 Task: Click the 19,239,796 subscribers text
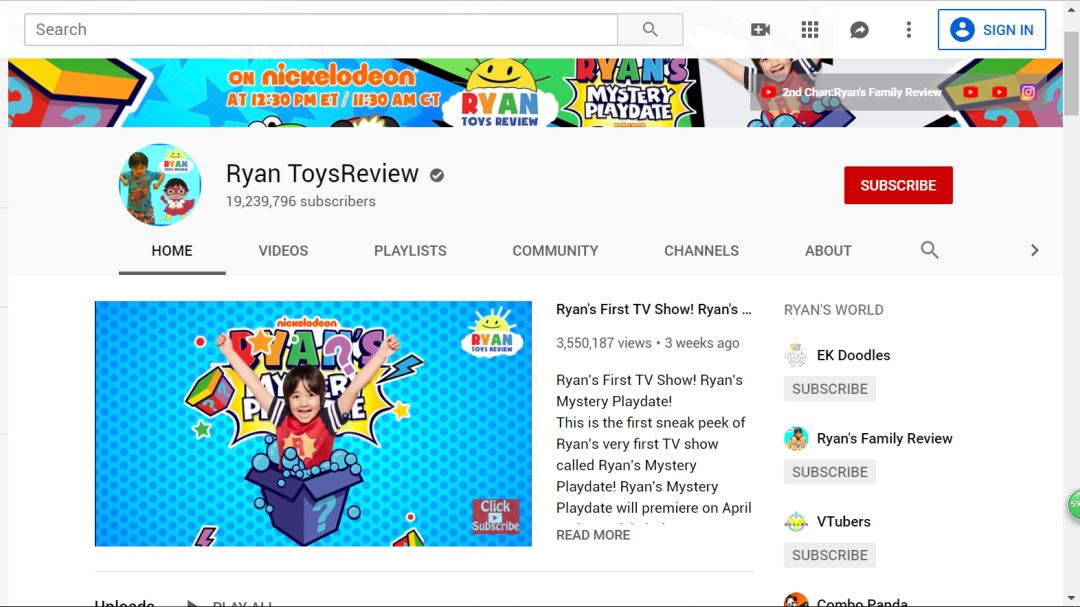click(300, 201)
